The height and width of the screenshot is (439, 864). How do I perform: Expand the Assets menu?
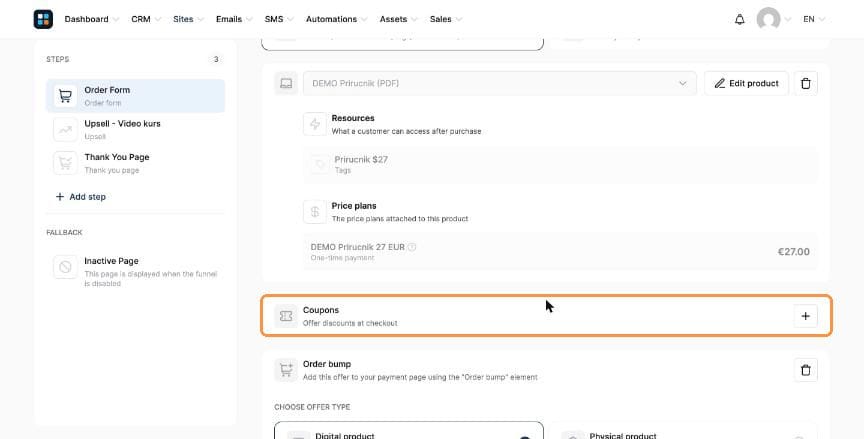398,19
